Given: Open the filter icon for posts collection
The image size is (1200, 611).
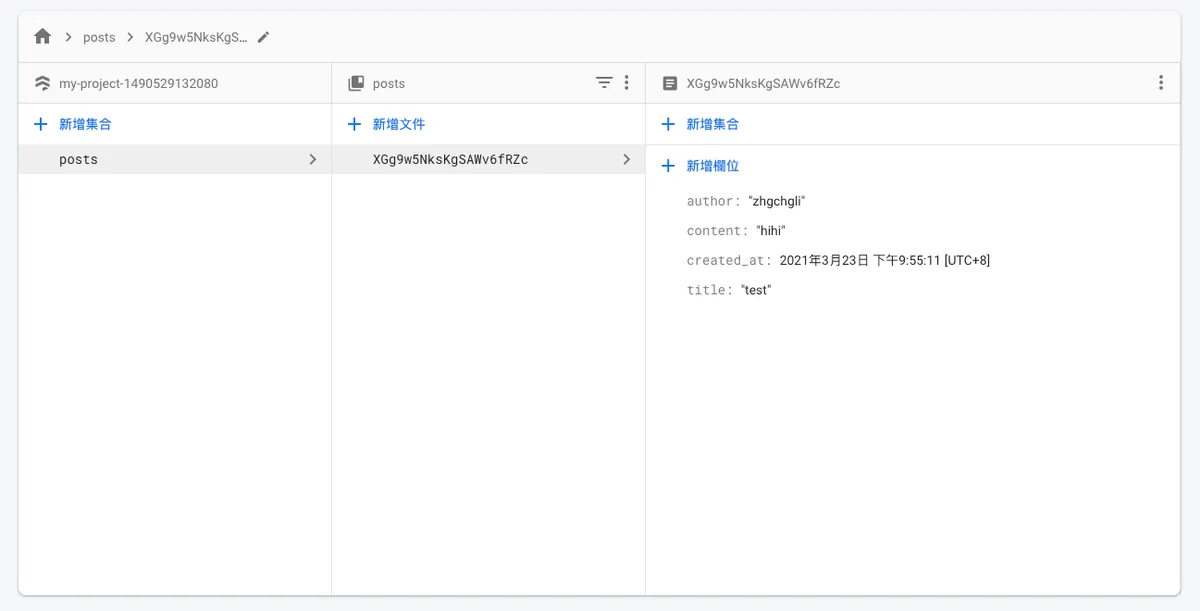Looking at the screenshot, I should pos(604,83).
